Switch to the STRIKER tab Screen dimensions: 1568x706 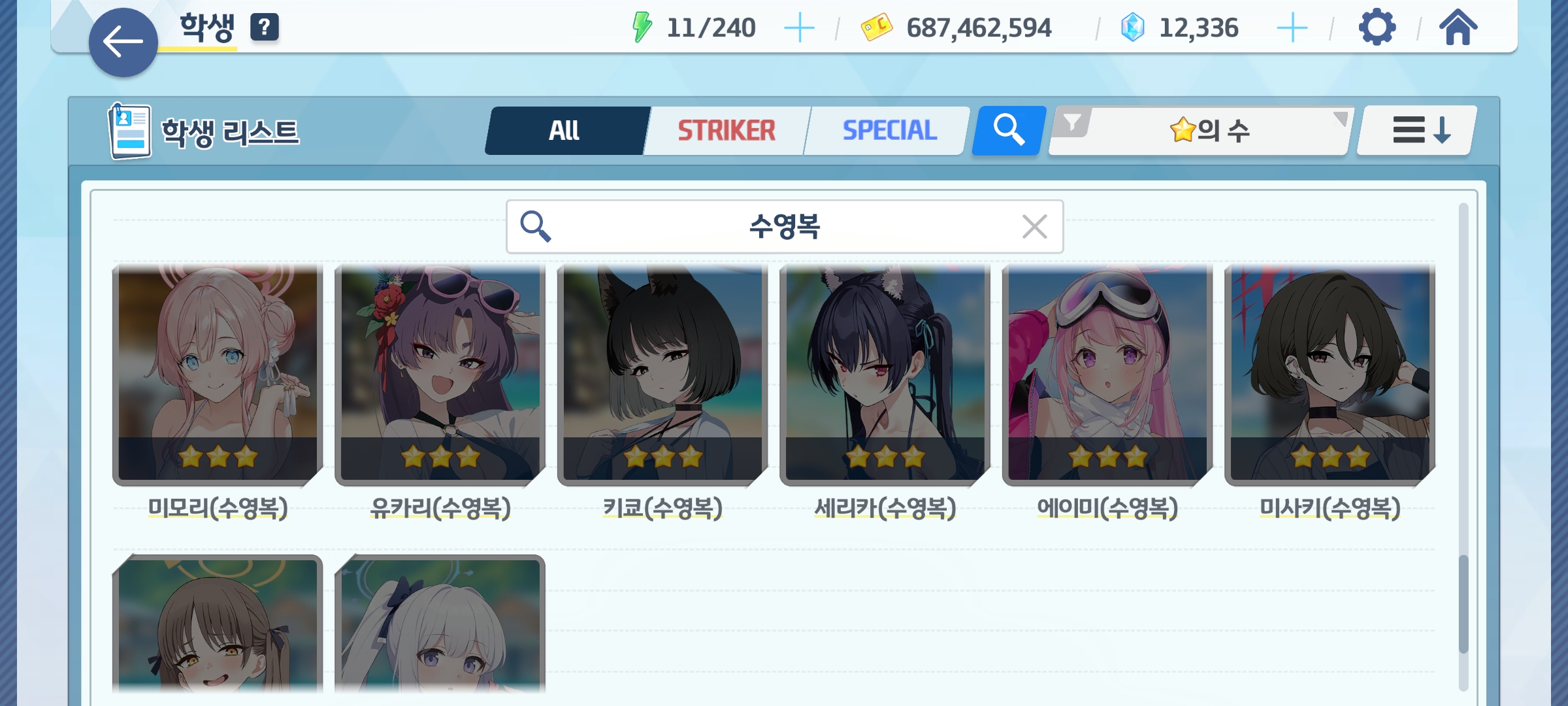coord(727,131)
